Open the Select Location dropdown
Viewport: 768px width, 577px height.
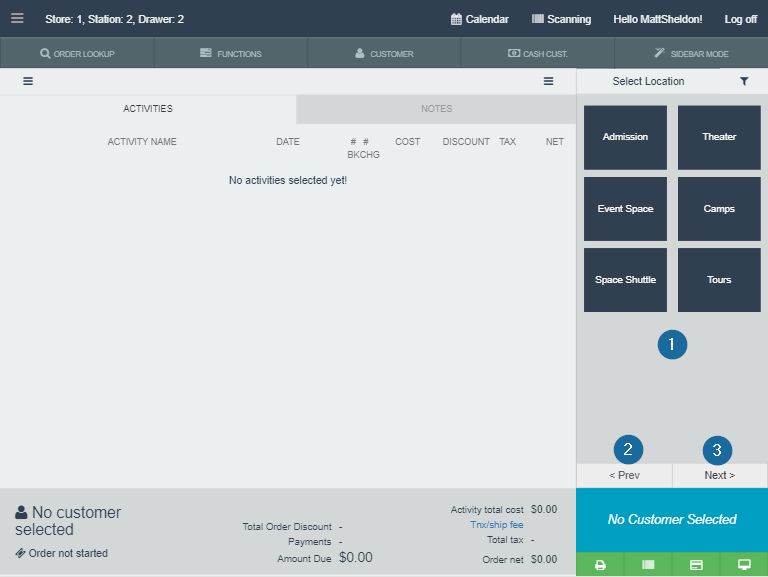tap(648, 81)
